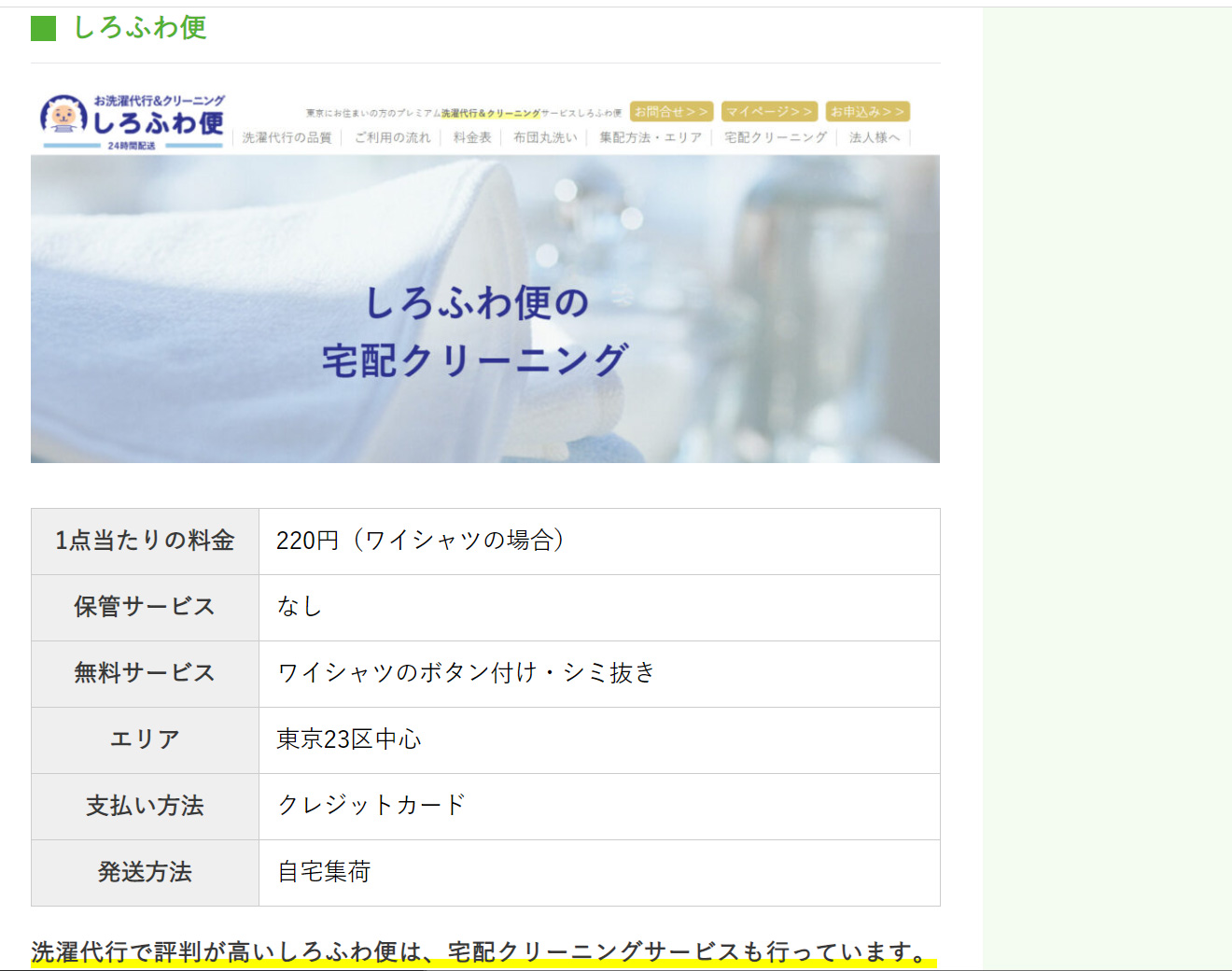Open 宅配クリーニング in the banner navigation
Screen dimensions: 1232x971
pyautogui.click(x=776, y=137)
